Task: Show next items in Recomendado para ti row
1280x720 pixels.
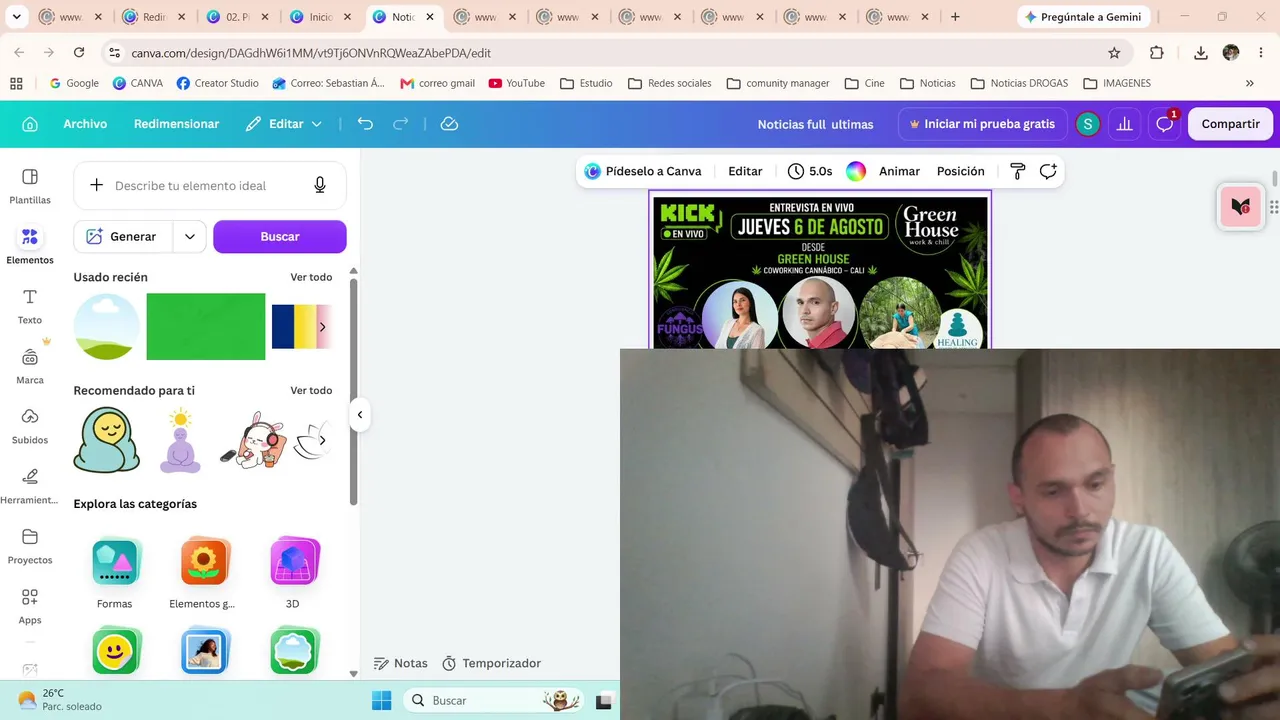Action: coord(322,440)
